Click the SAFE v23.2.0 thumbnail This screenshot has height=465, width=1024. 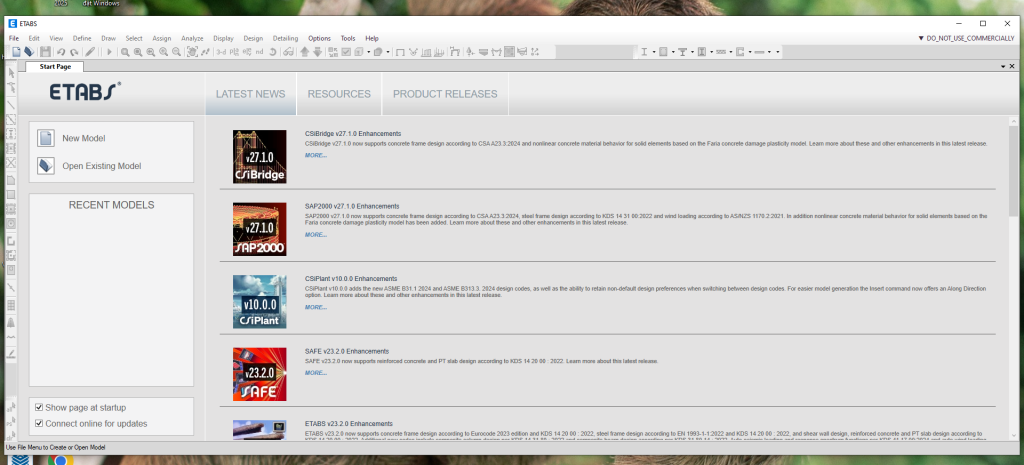coord(259,374)
